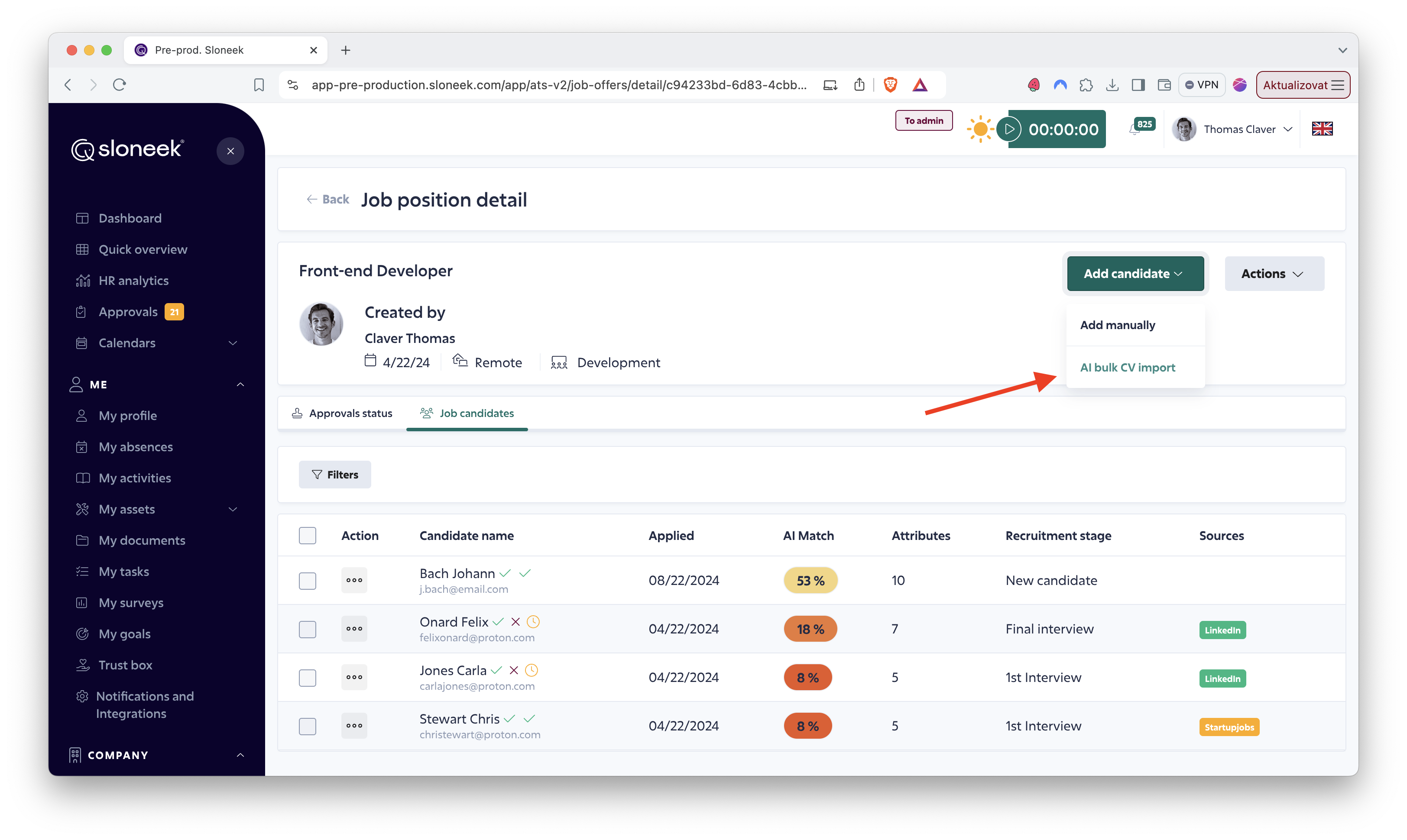Open the Filters button
The height and width of the screenshot is (840, 1407).
coord(335,474)
